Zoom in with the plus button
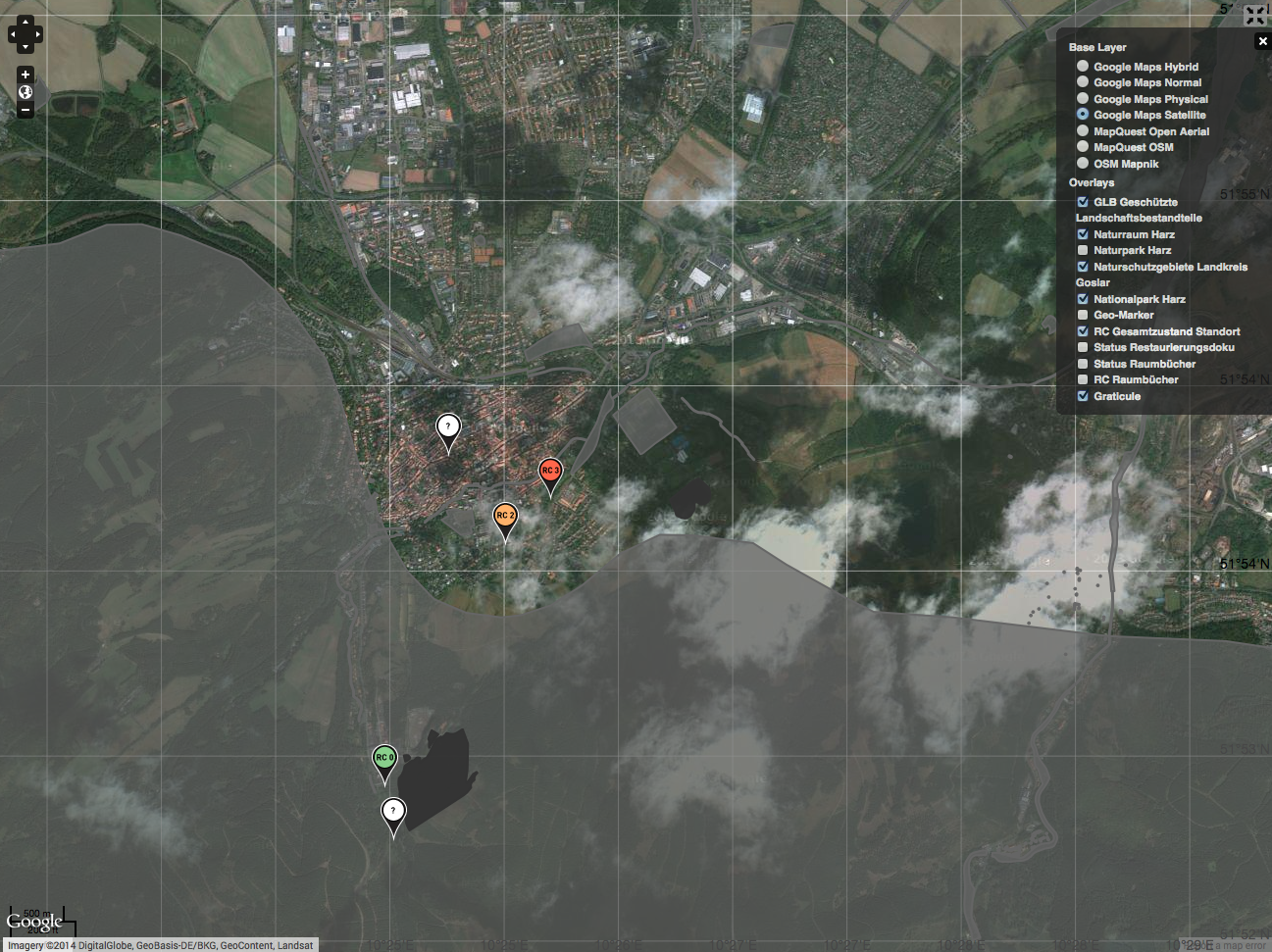1272x952 pixels. click(x=25, y=75)
